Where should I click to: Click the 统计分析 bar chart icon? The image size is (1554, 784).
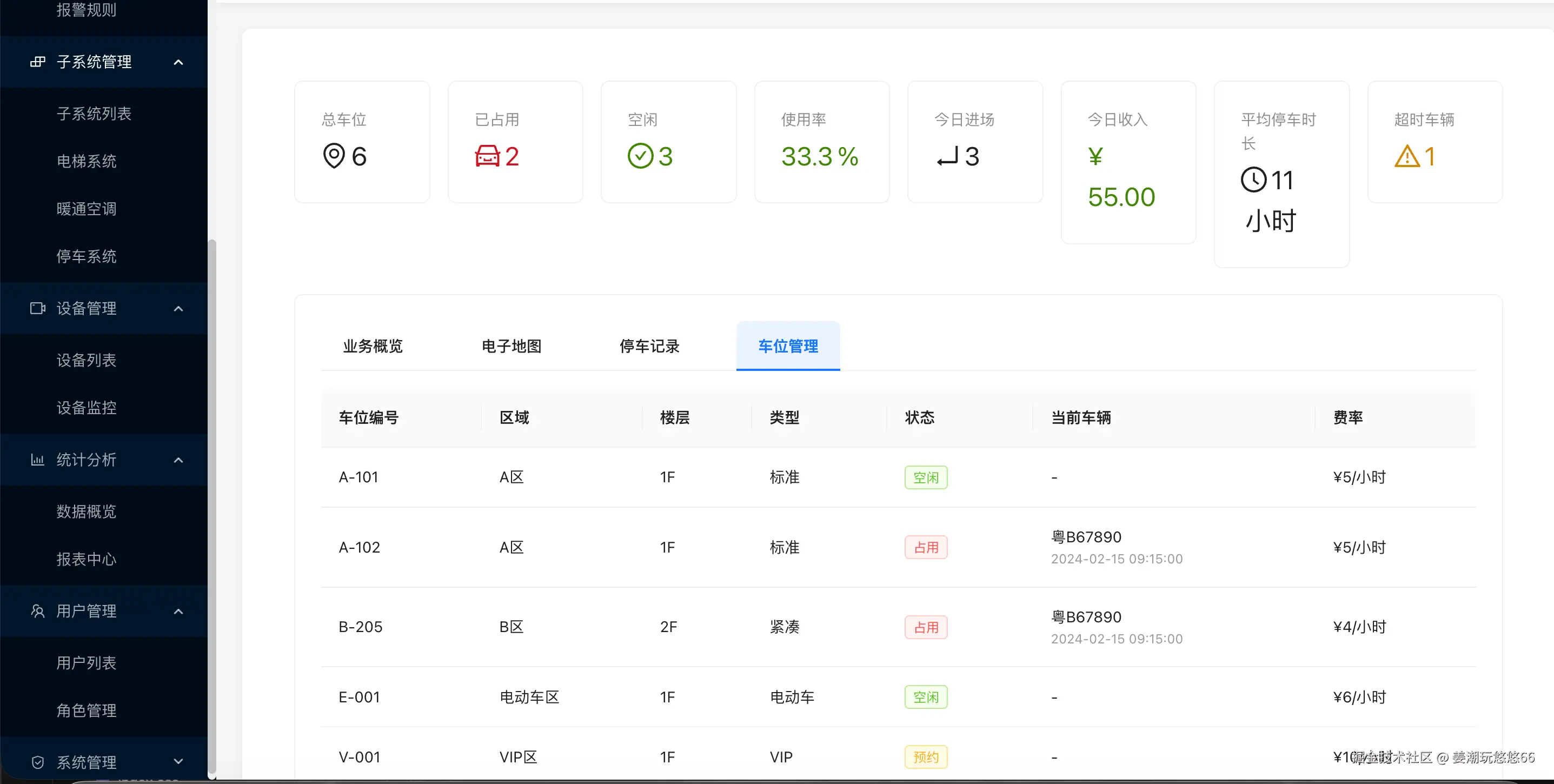(37, 460)
